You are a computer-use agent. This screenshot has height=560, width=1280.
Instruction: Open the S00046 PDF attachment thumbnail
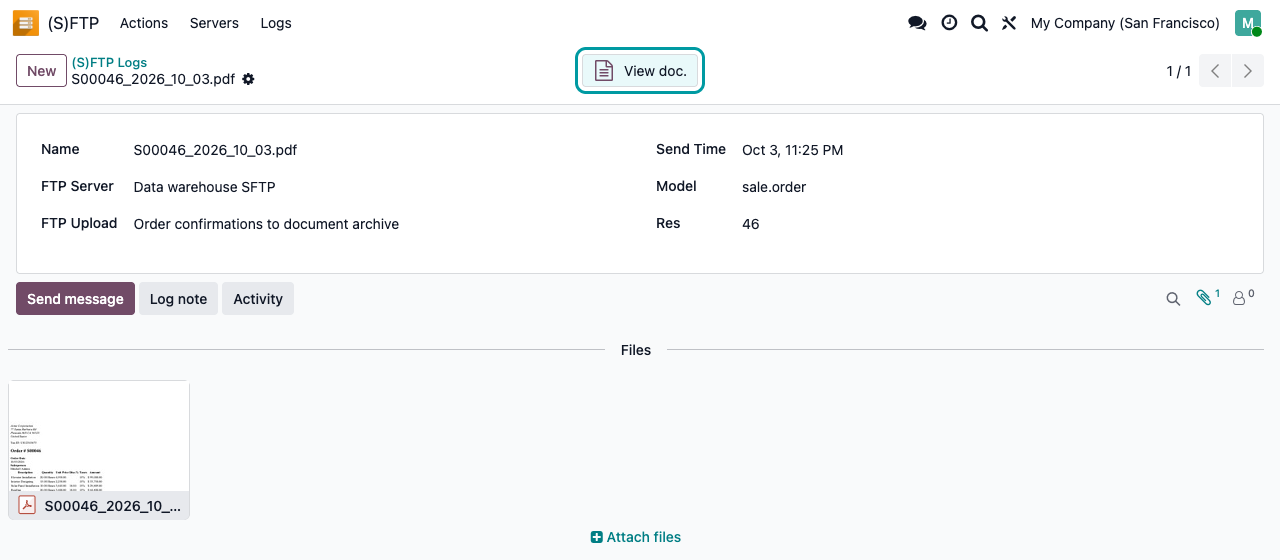[x=99, y=449]
